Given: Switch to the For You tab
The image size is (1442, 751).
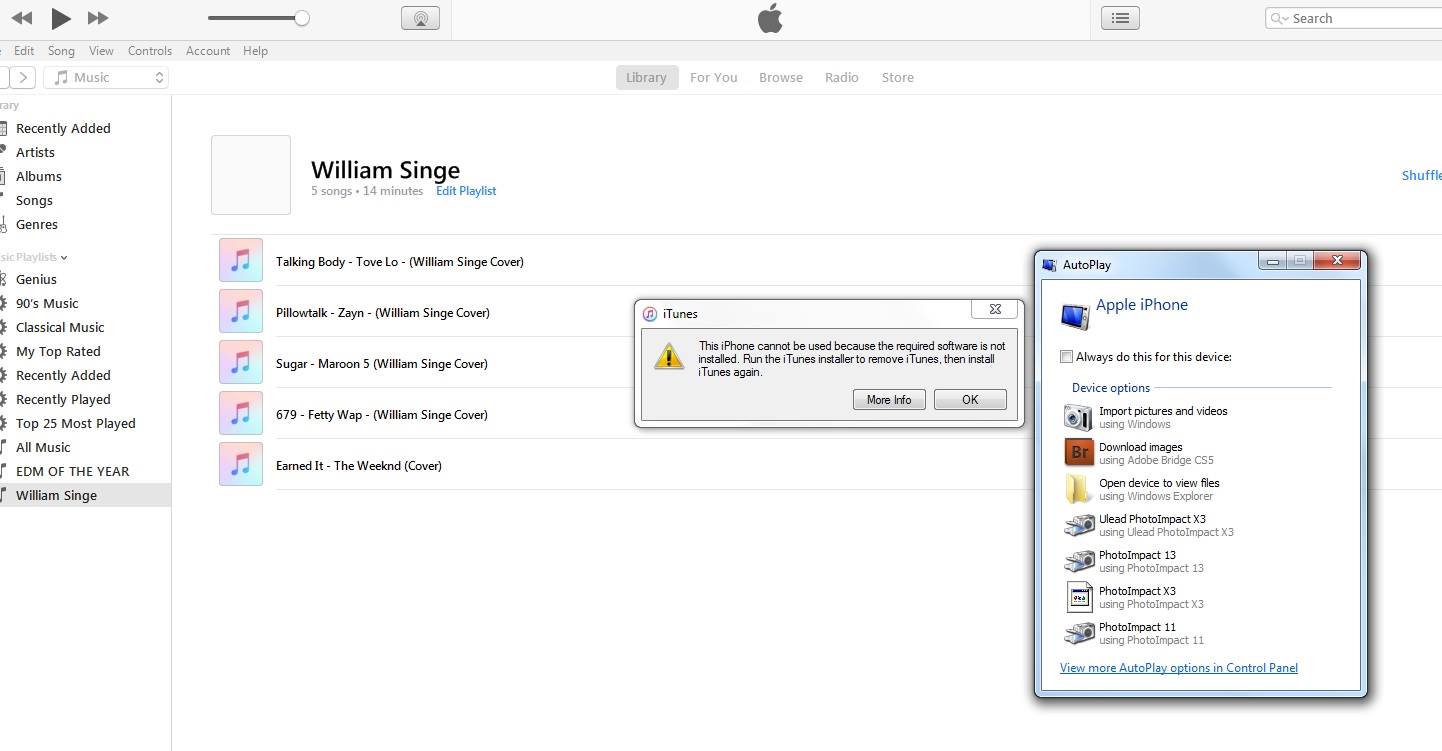Looking at the screenshot, I should click(x=714, y=77).
